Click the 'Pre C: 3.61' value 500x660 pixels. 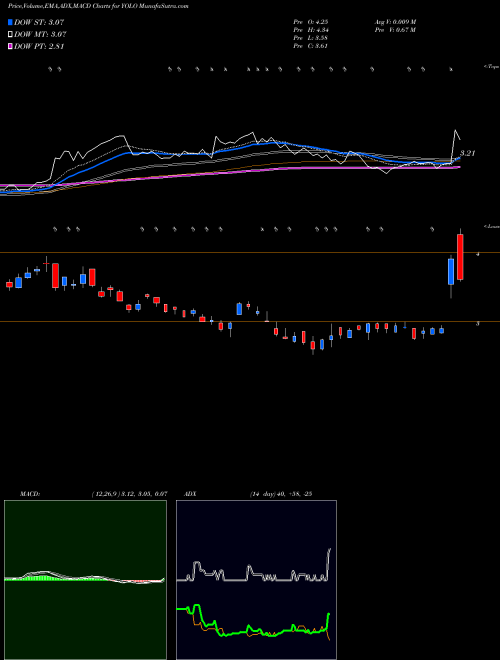point(311,46)
